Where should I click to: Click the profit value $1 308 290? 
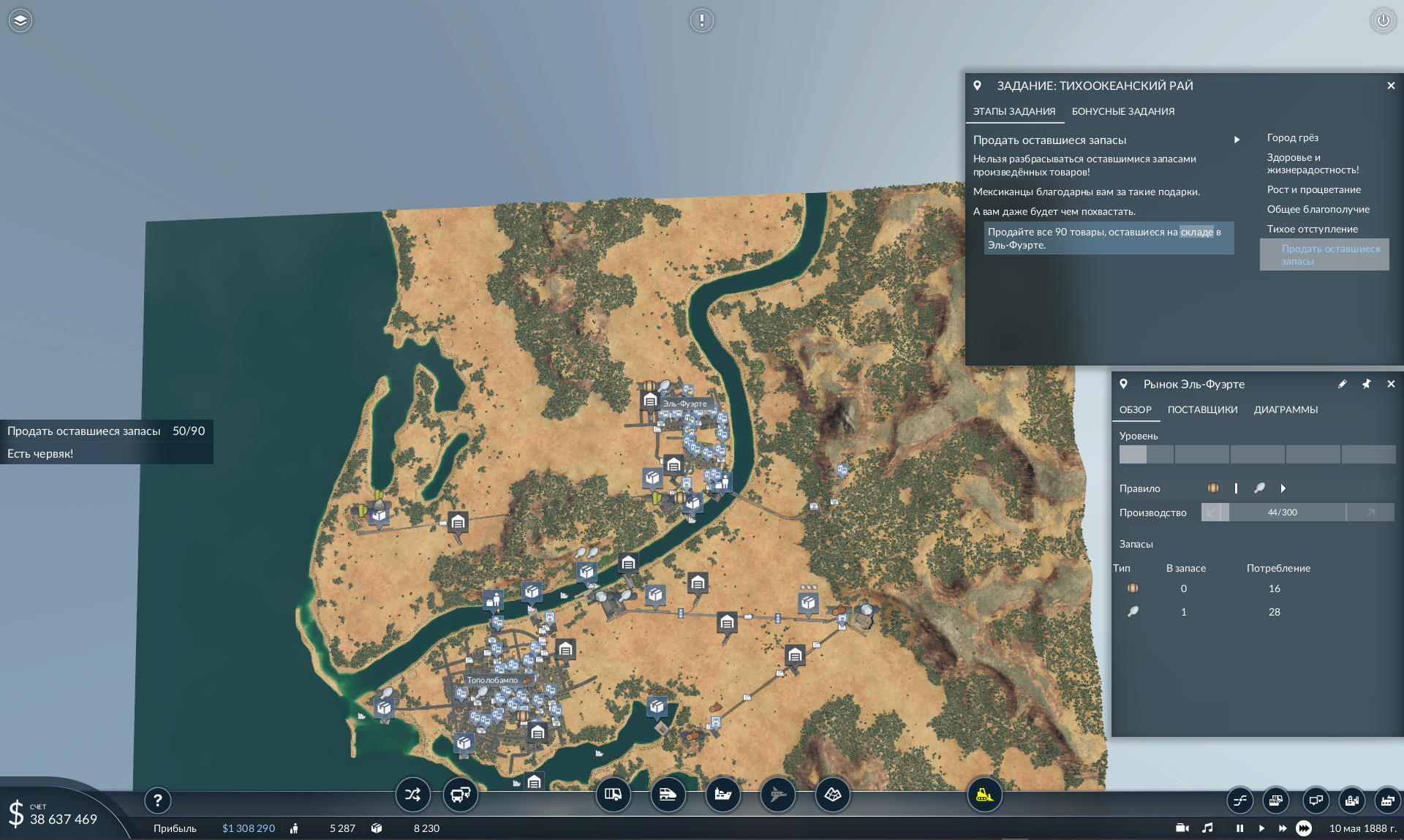(249, 828)
